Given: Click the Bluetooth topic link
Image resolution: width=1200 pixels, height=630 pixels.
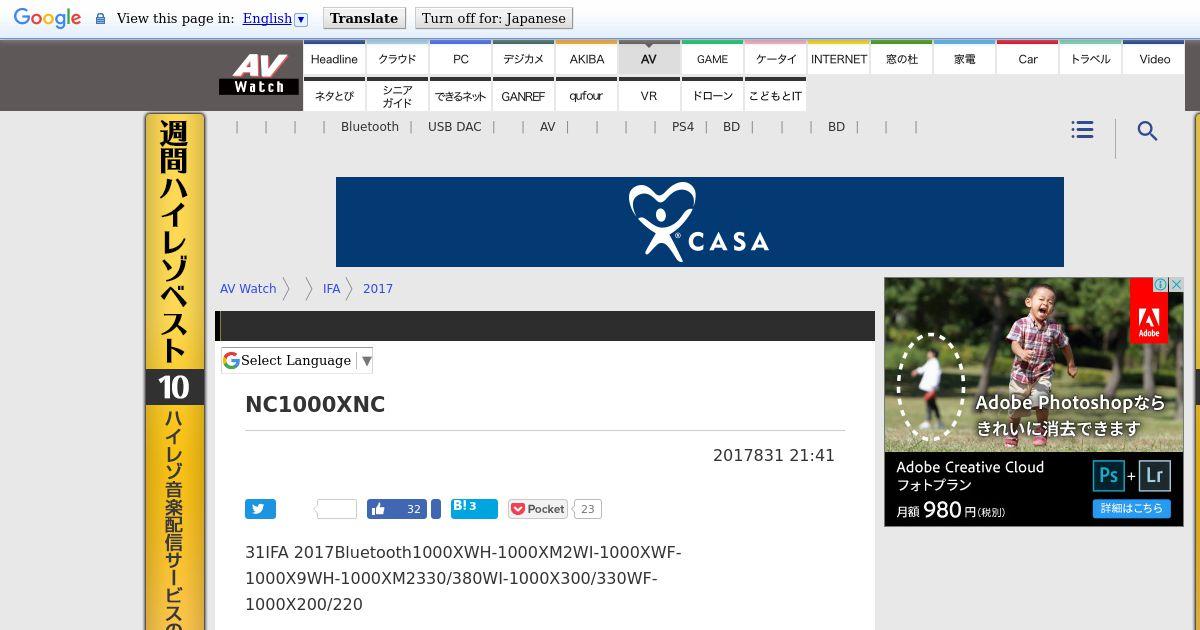Looking at the screenshot, I should click(x=370, y=127).
